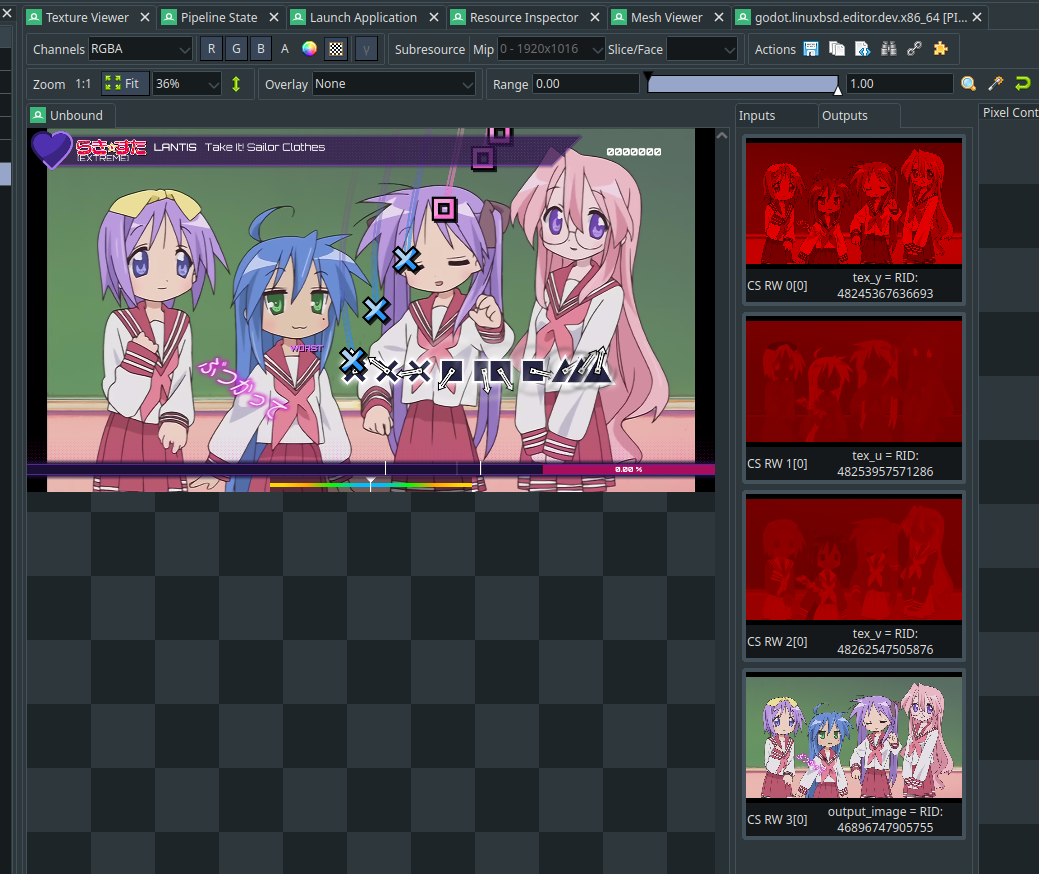The width and height of the screenshot is (1039, 874).
Task: Toggle the HDR multiplication color wheel icon
Action: click(309, 48)
